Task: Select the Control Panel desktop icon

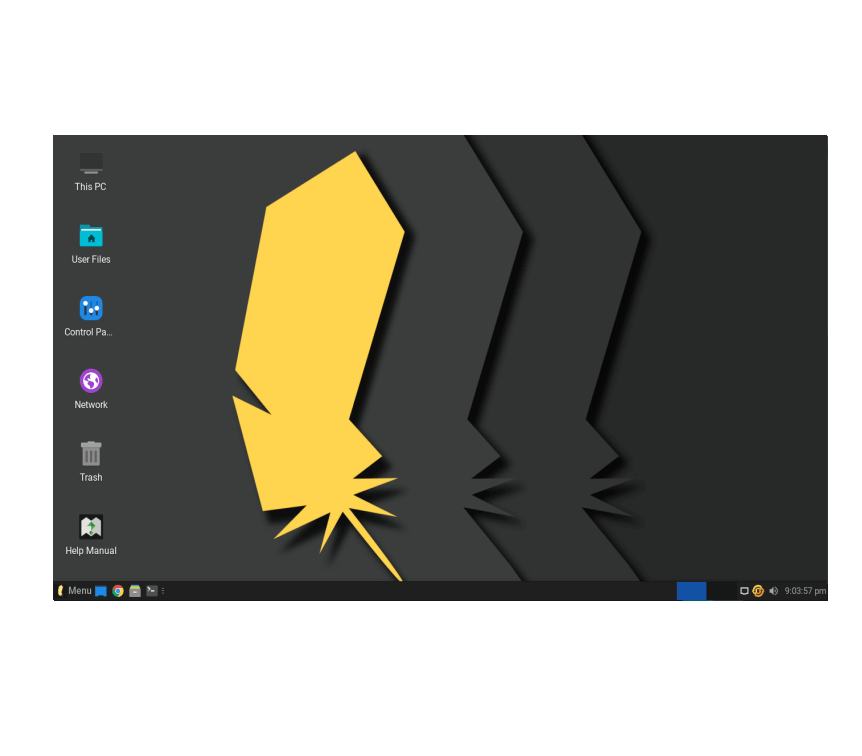Action: tap(91, 308)
